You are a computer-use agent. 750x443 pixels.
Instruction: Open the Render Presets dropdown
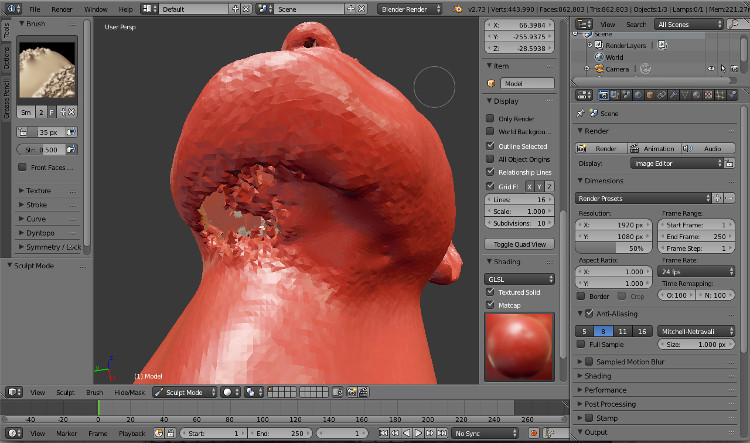click(x=643, y=198)
